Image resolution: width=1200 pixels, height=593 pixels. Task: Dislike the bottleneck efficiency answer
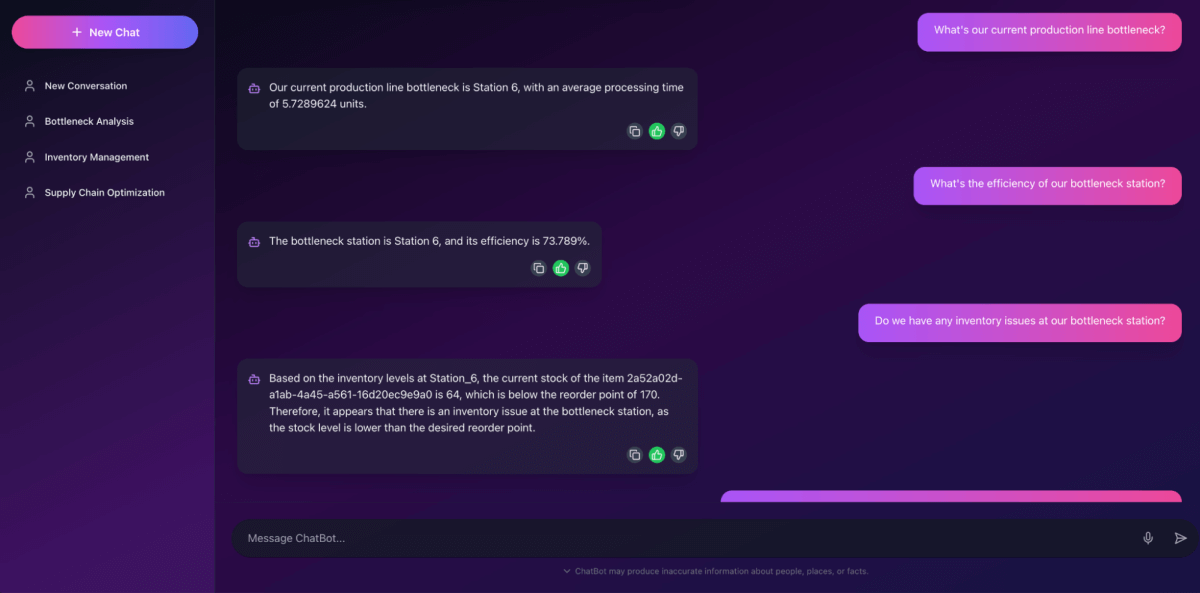tap(583, 268)
